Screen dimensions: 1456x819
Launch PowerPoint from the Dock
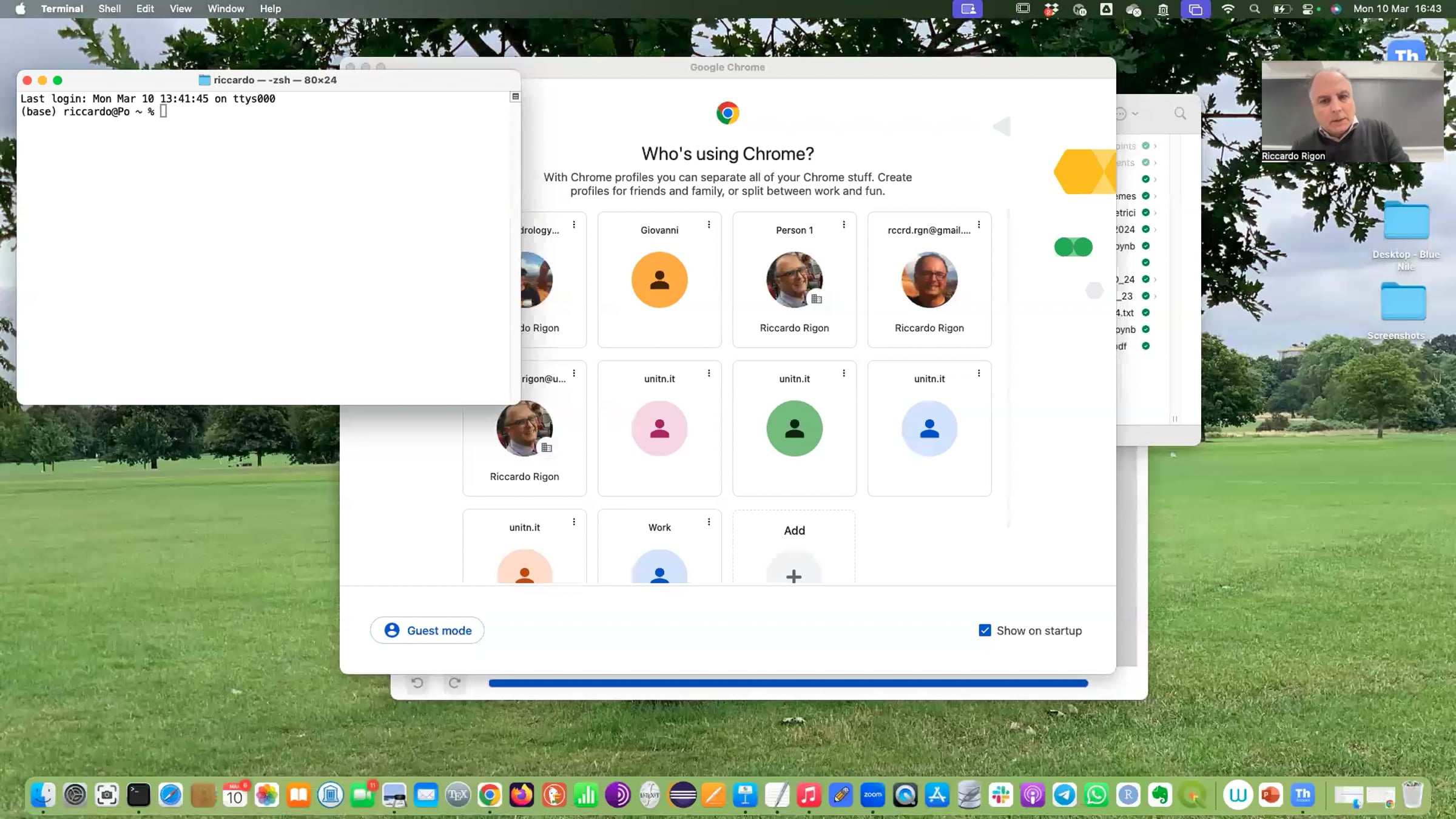(x=1270, y=795)
